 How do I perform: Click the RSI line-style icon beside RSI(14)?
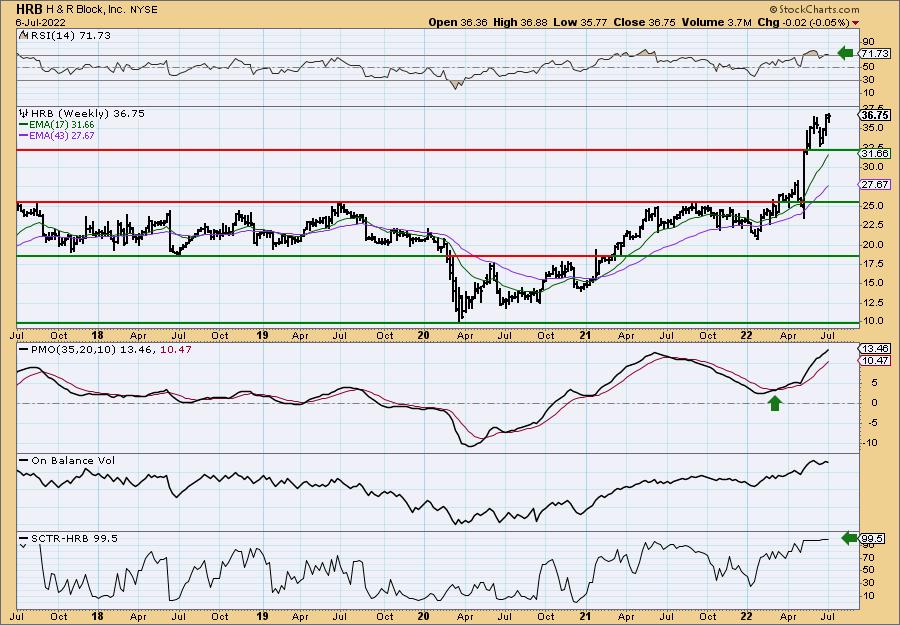23,35
